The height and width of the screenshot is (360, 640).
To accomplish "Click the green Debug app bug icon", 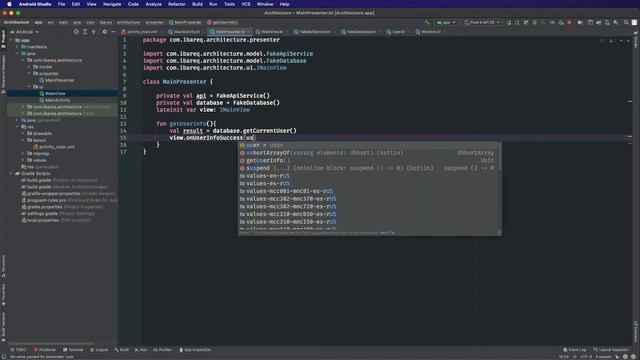I will 535,22.
